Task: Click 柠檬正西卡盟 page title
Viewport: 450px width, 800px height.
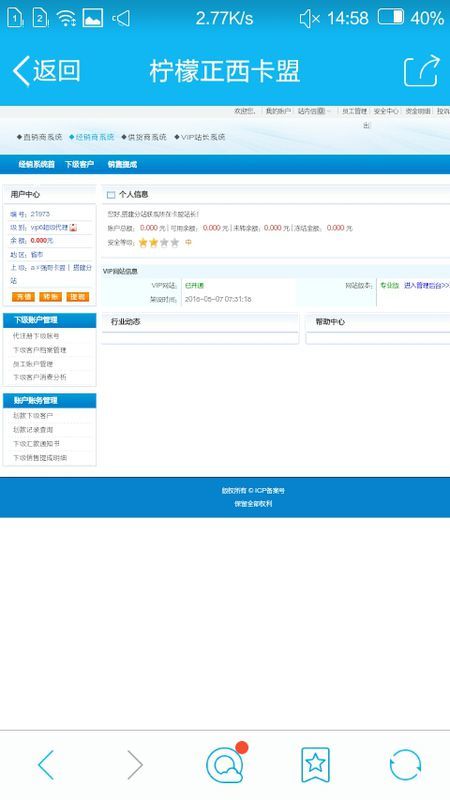Action: [x=224, y=71]
